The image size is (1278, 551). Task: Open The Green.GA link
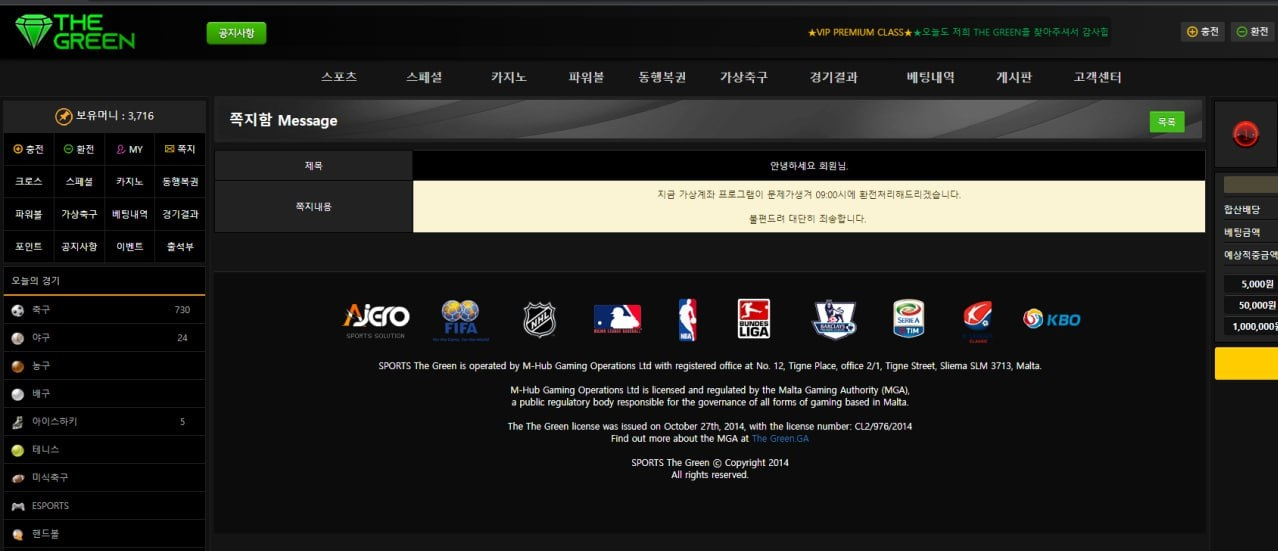point(780,438)
